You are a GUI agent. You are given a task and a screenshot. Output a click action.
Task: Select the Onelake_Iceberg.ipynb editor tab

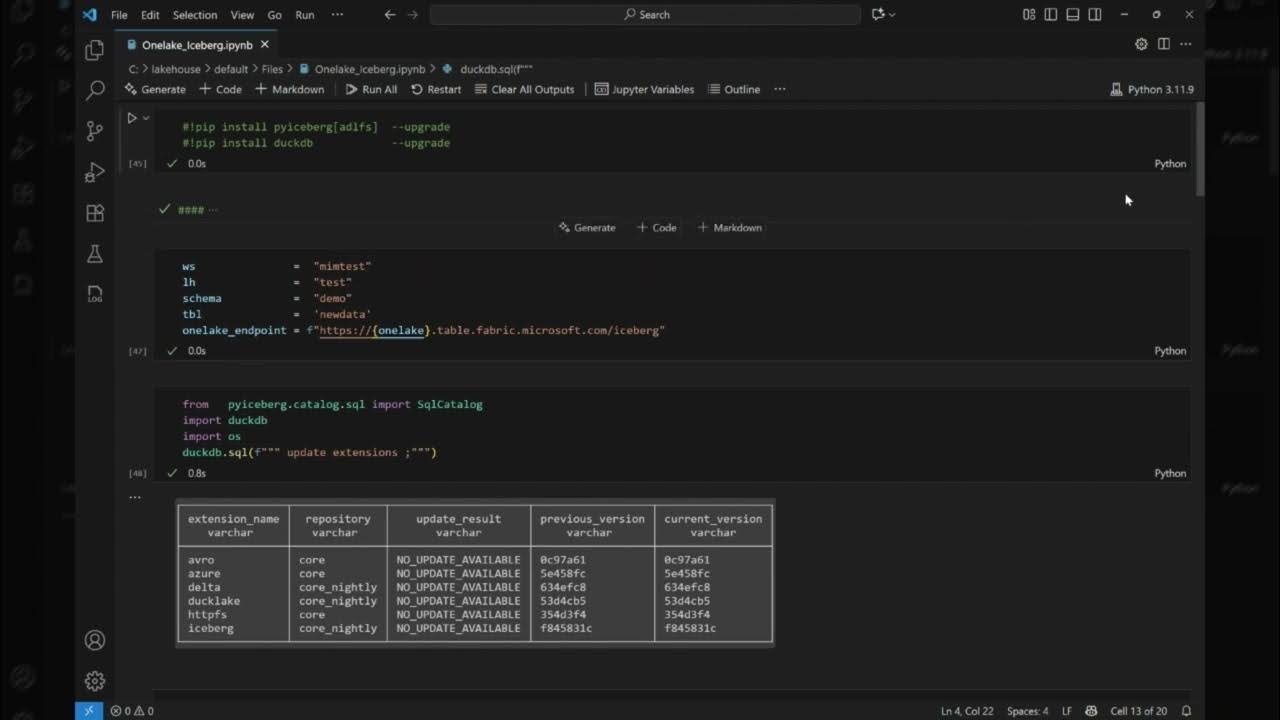coord(198,45)
